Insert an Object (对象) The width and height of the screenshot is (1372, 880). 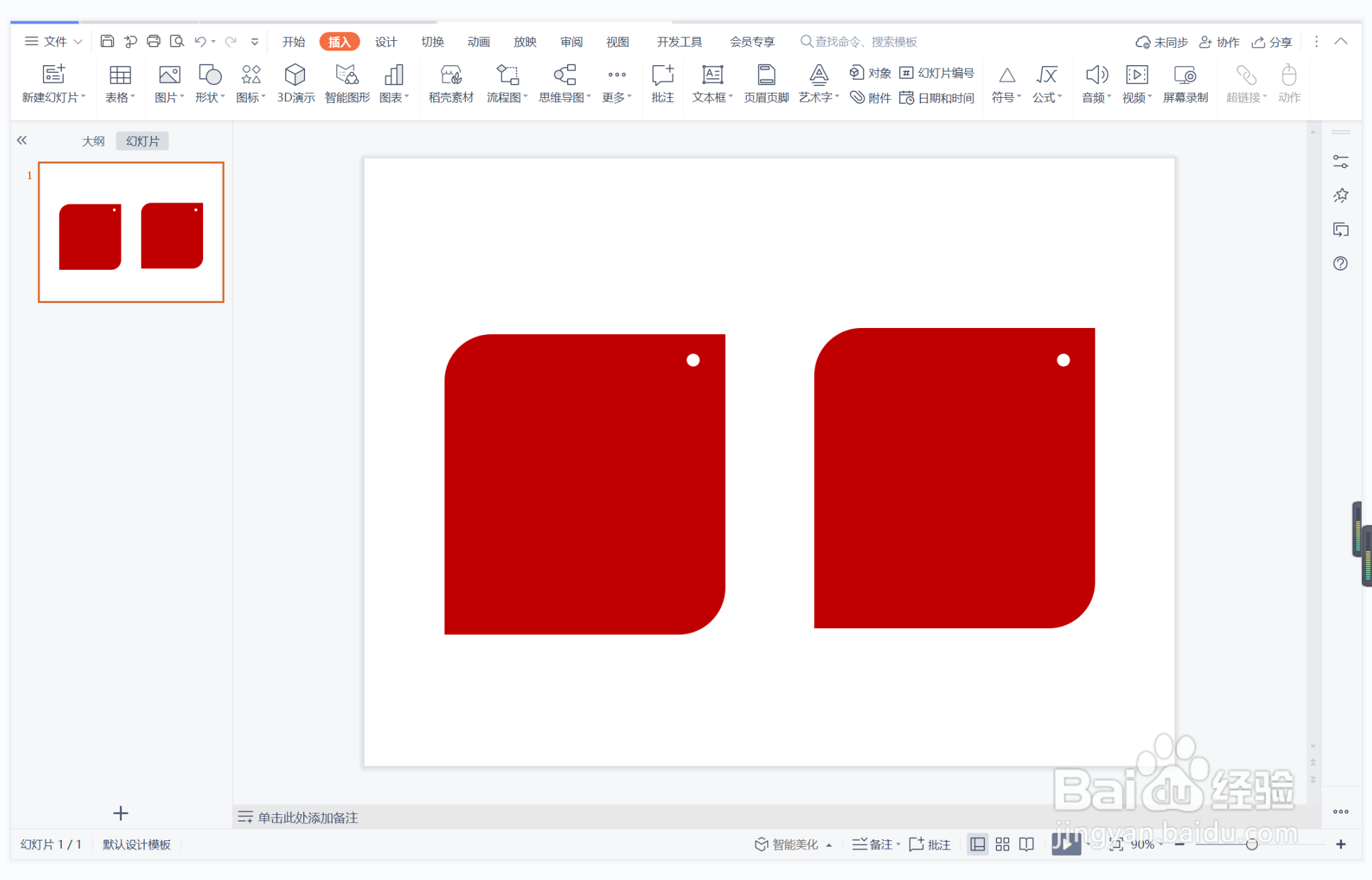[871, 73]
